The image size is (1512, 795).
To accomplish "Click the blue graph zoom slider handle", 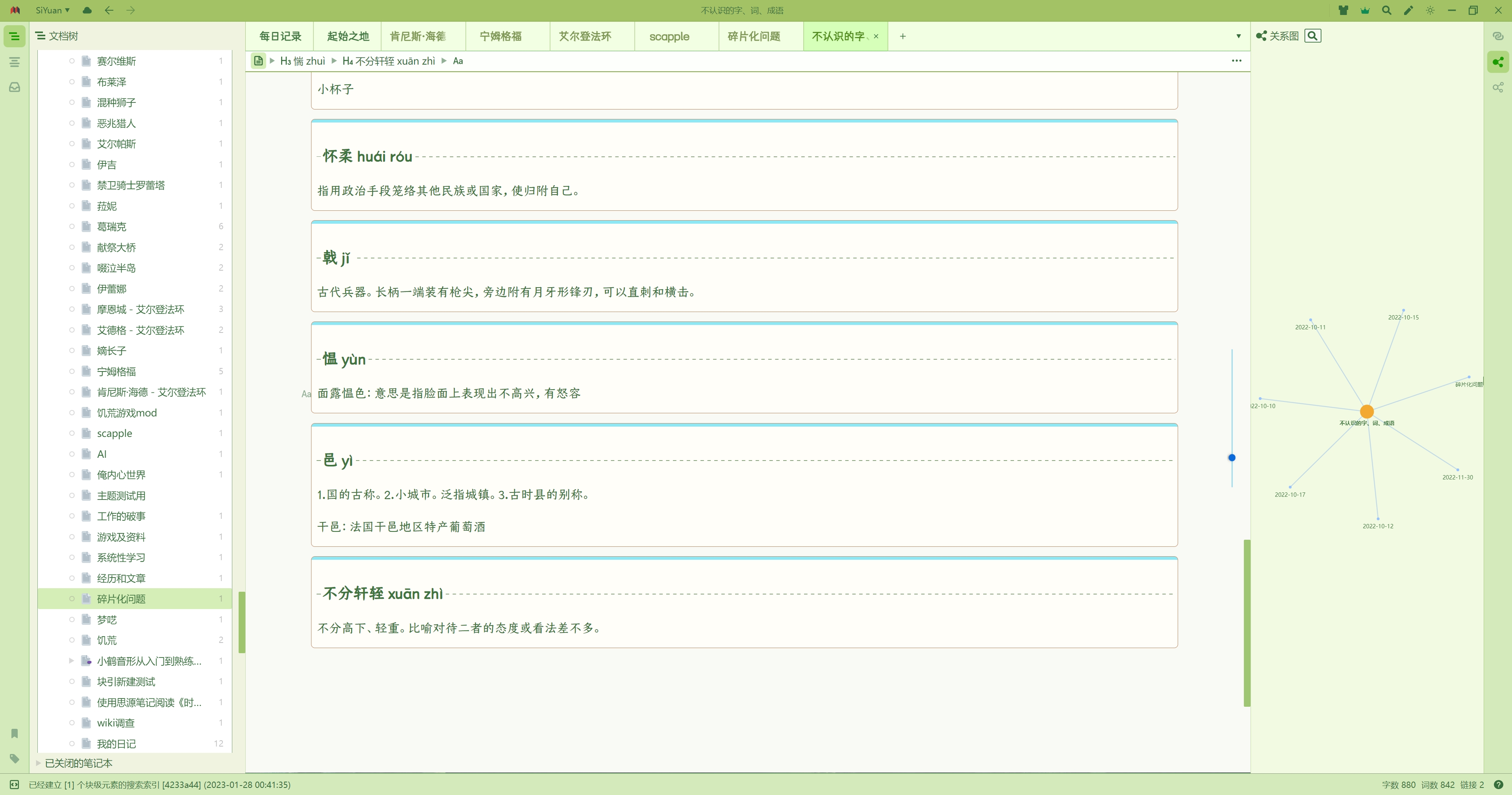I will coord(1232,457).
